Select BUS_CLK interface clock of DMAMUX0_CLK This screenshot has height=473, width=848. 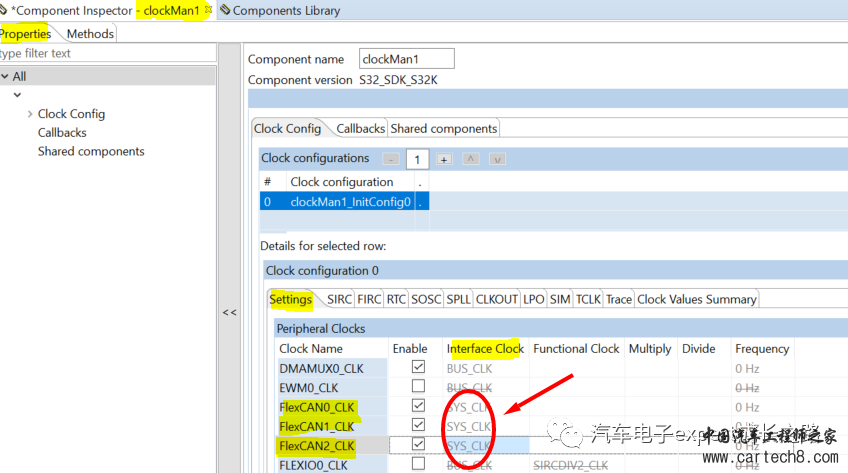469,369
